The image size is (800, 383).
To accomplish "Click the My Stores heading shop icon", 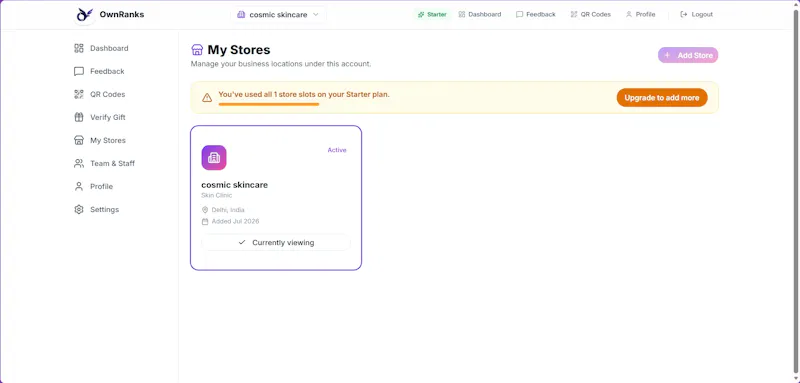I will click(197, 49).
